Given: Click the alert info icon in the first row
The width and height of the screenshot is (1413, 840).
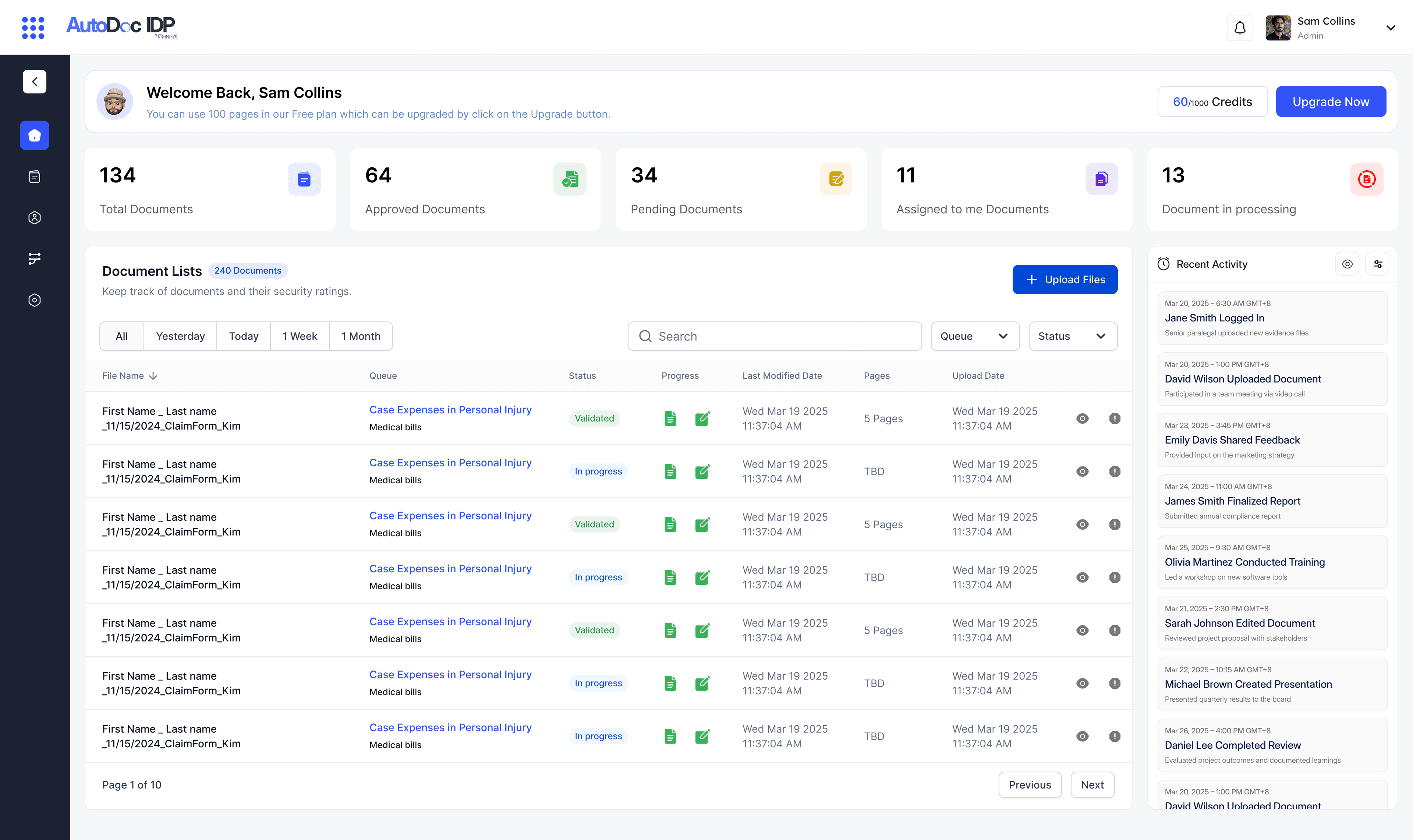Looking at the screenshot, I should pyautogui.click(x=1114, y=418).
